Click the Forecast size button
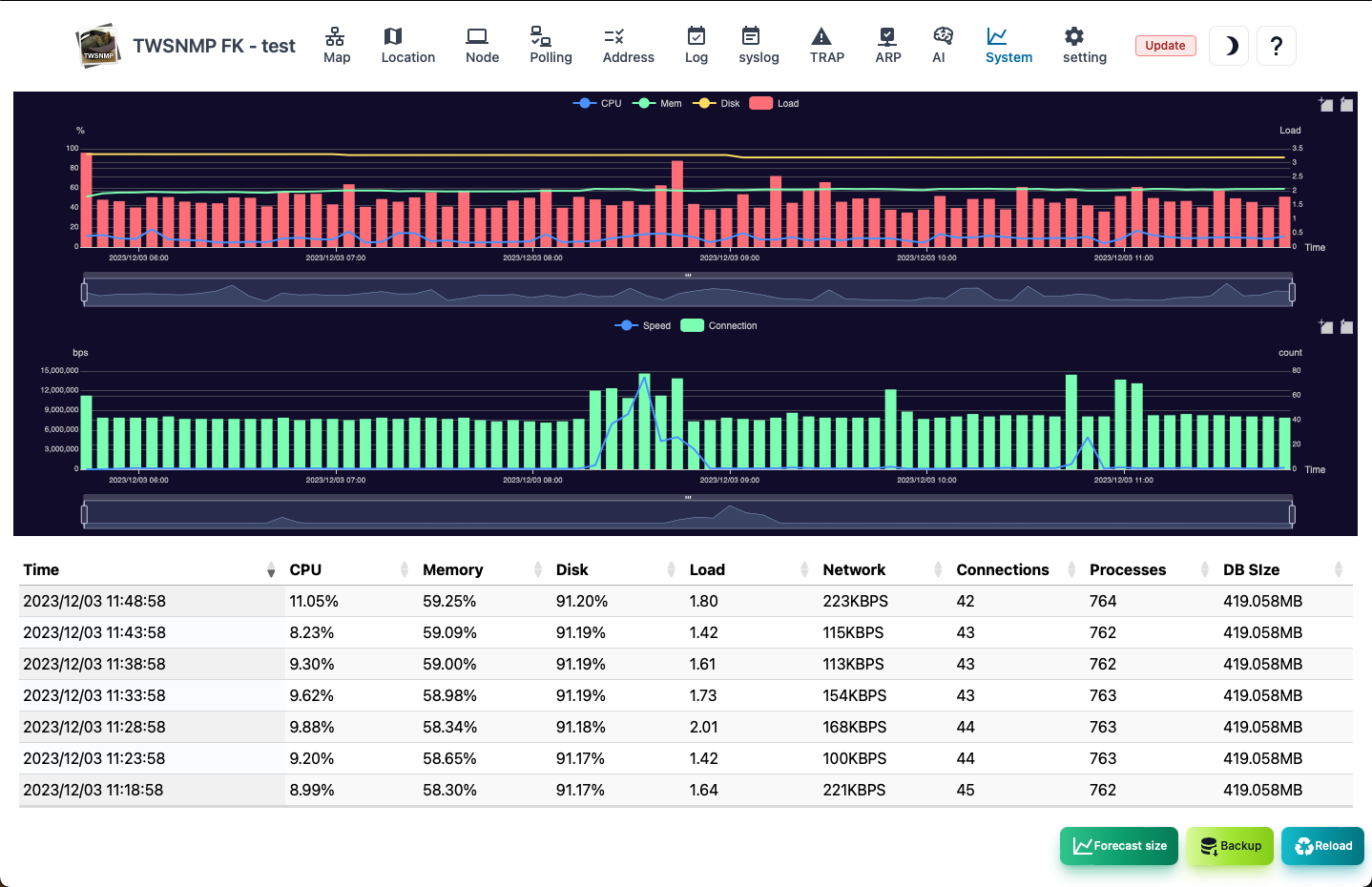The width and height of the screenshot is (1372, 887). 1119,846
